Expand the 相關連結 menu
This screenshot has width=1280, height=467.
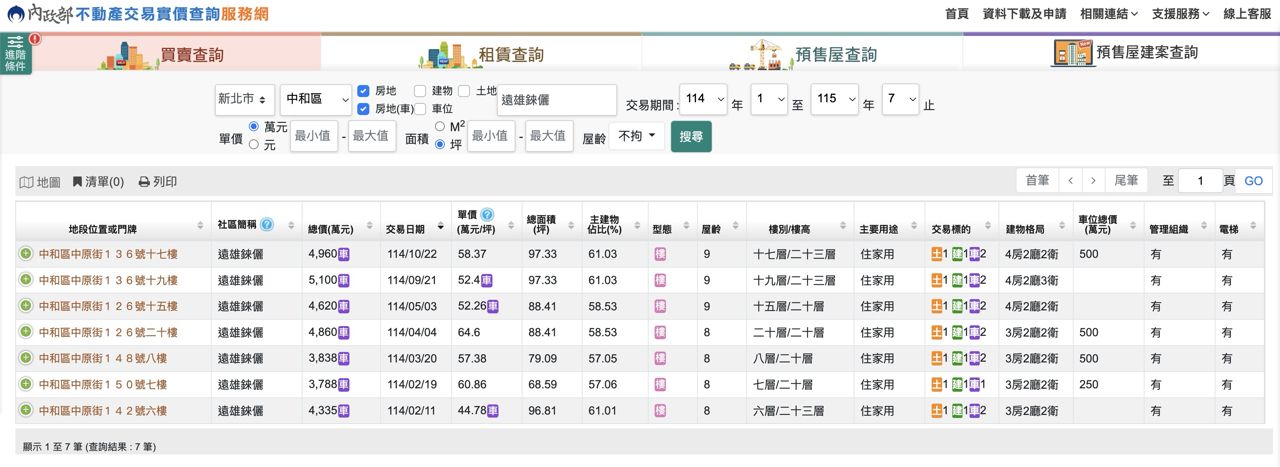click(x=1109, y=14)
